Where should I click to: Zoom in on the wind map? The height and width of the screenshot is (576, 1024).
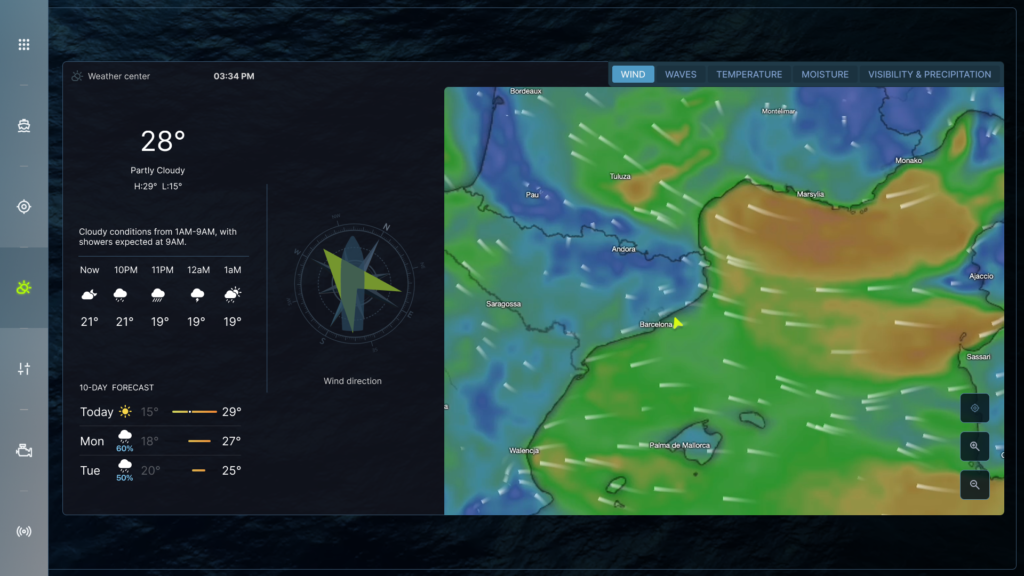(974, 446)
